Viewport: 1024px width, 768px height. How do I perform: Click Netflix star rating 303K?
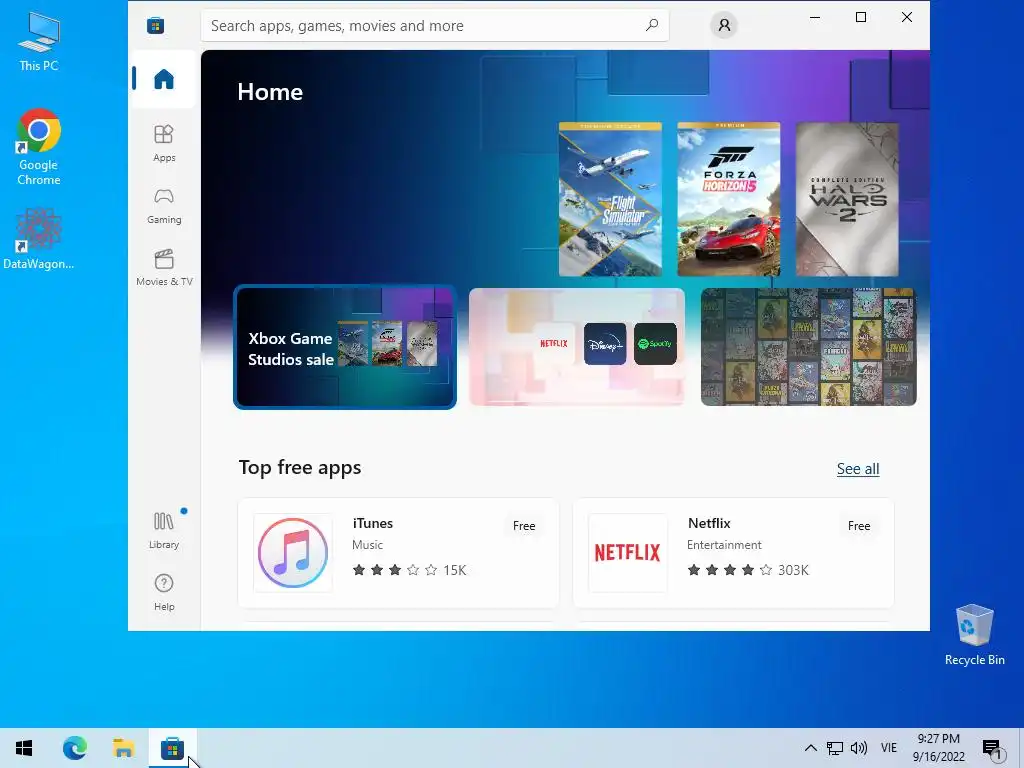(748, 570)
